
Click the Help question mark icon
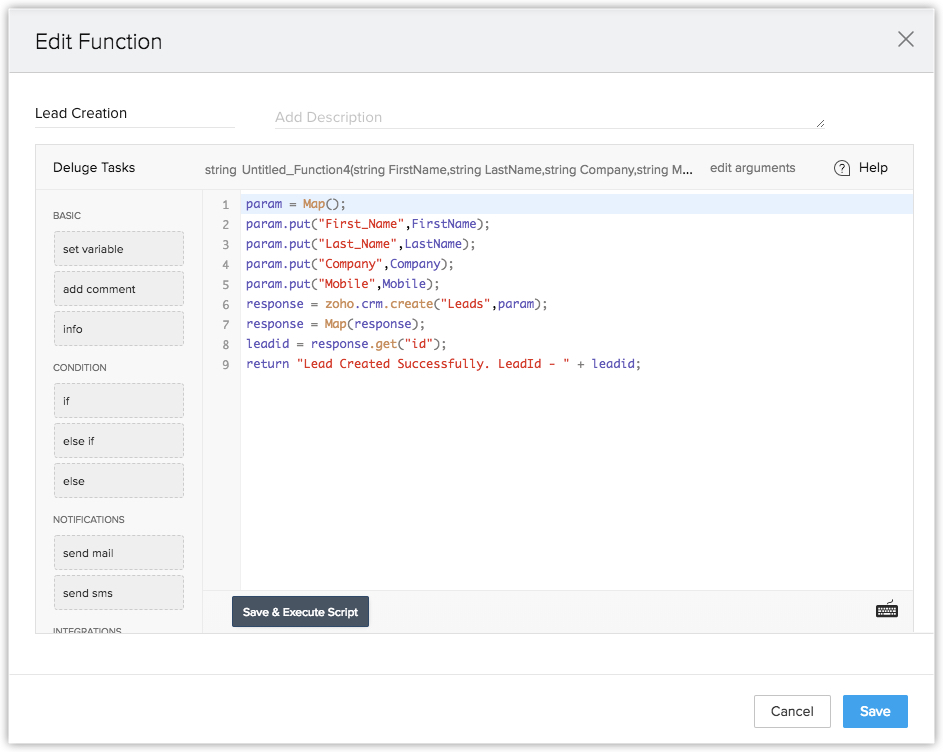click(842, 168)
